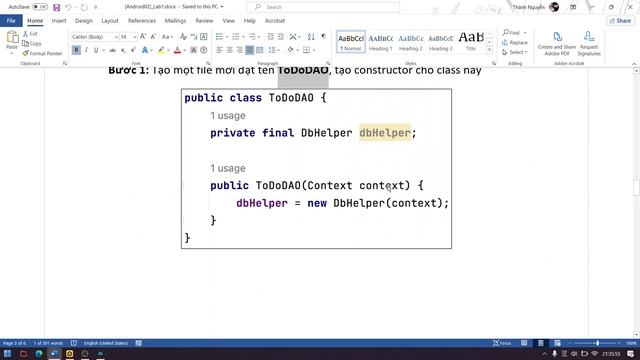640x360 pixels.
Task: Center the paragraph text
Action: pyautogui.click(x=229, y=50)
